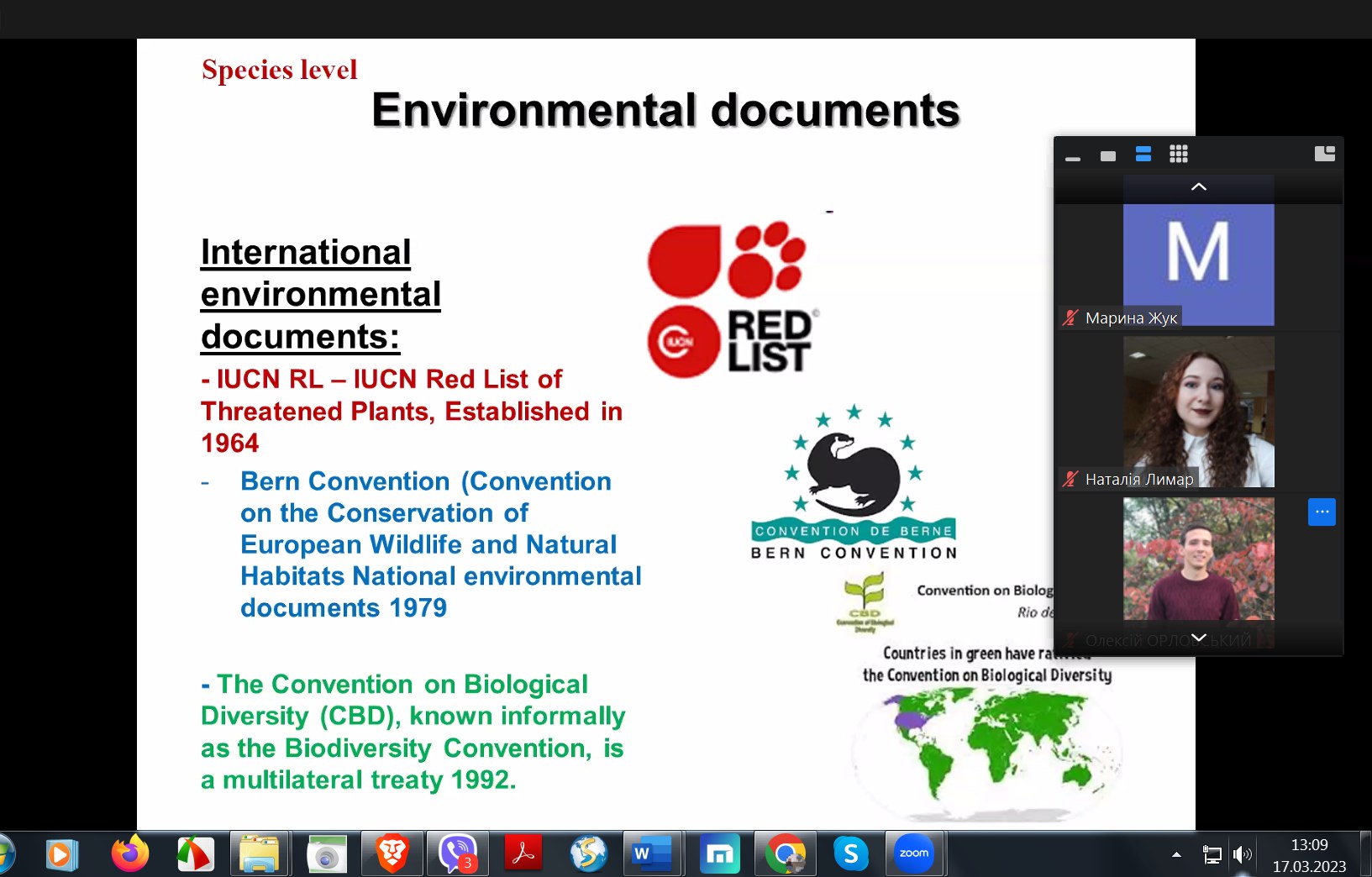
Task: Click the muted mic icon beside Наталія Лимар
Action: (1070, 479)
